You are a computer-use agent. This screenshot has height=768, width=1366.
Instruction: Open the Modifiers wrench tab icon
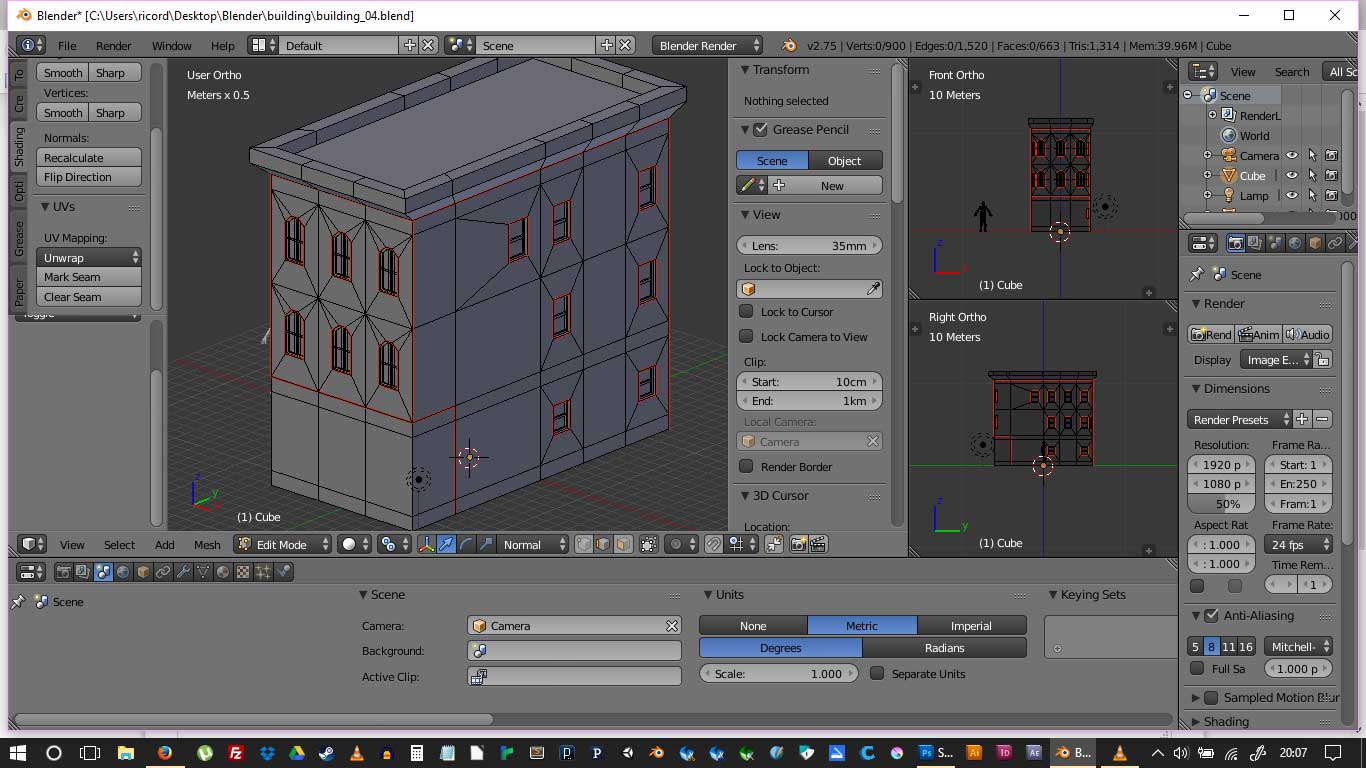pos(183,572)
